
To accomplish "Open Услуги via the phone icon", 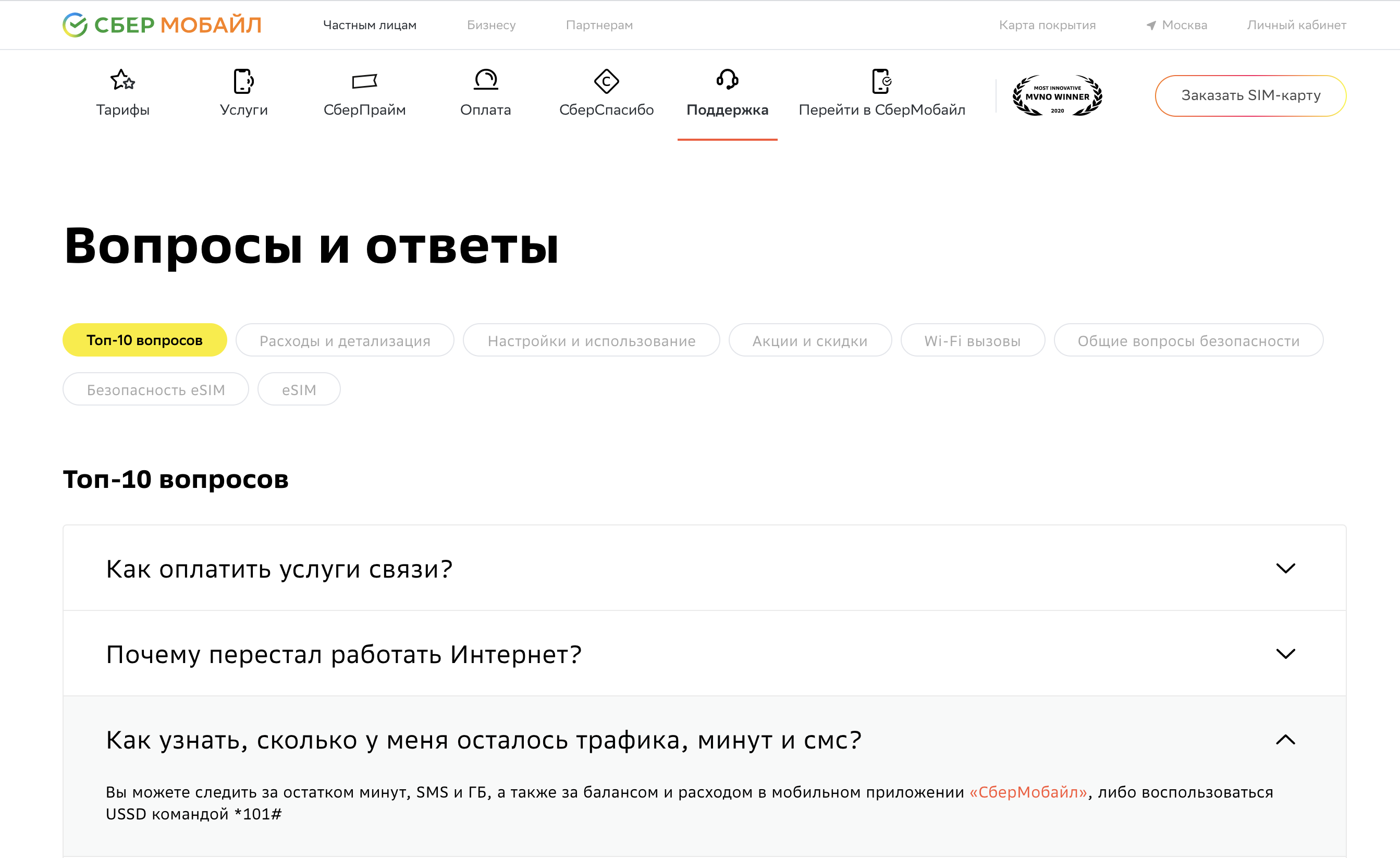I will [x=244, y=81].
